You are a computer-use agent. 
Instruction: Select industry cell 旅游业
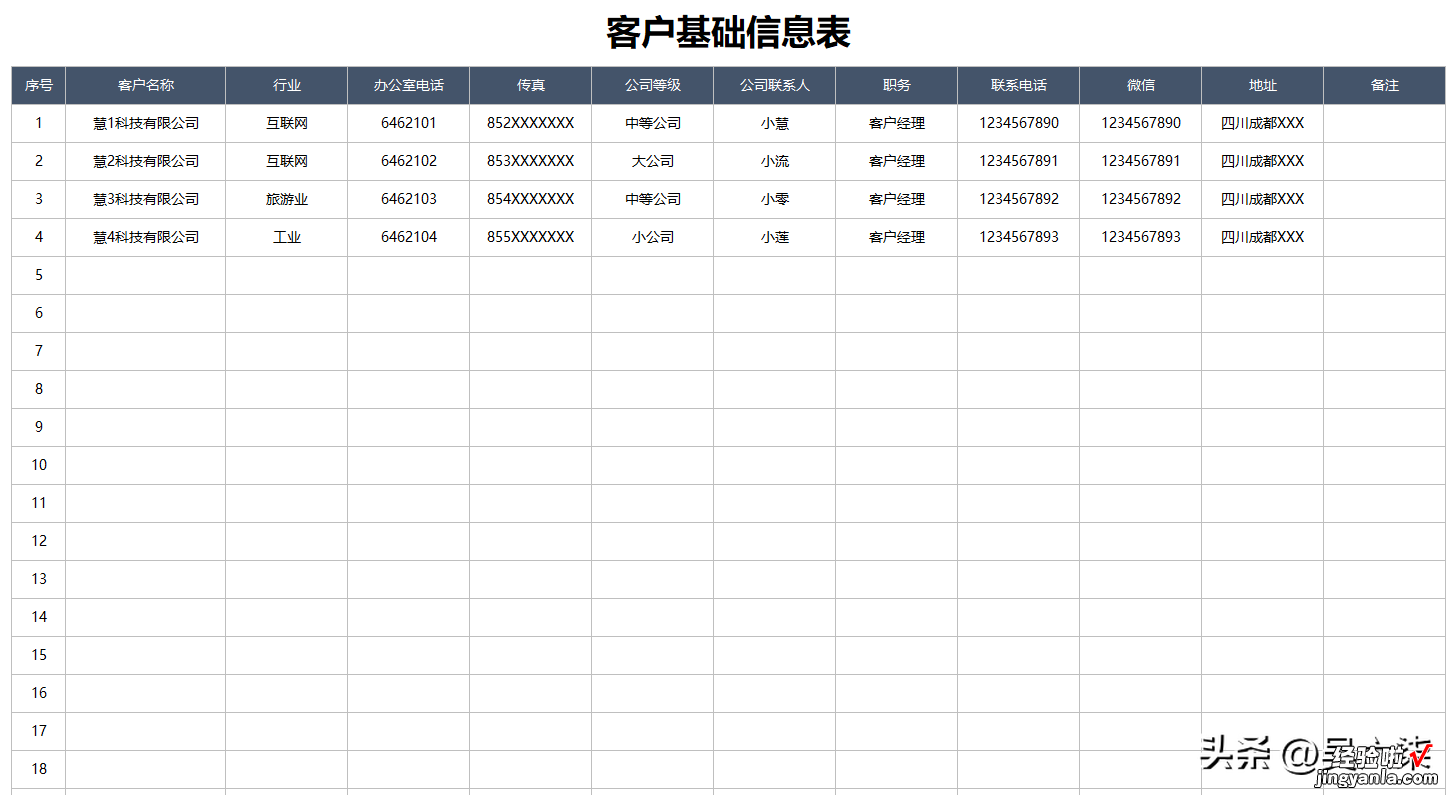[x=287, y=199]
